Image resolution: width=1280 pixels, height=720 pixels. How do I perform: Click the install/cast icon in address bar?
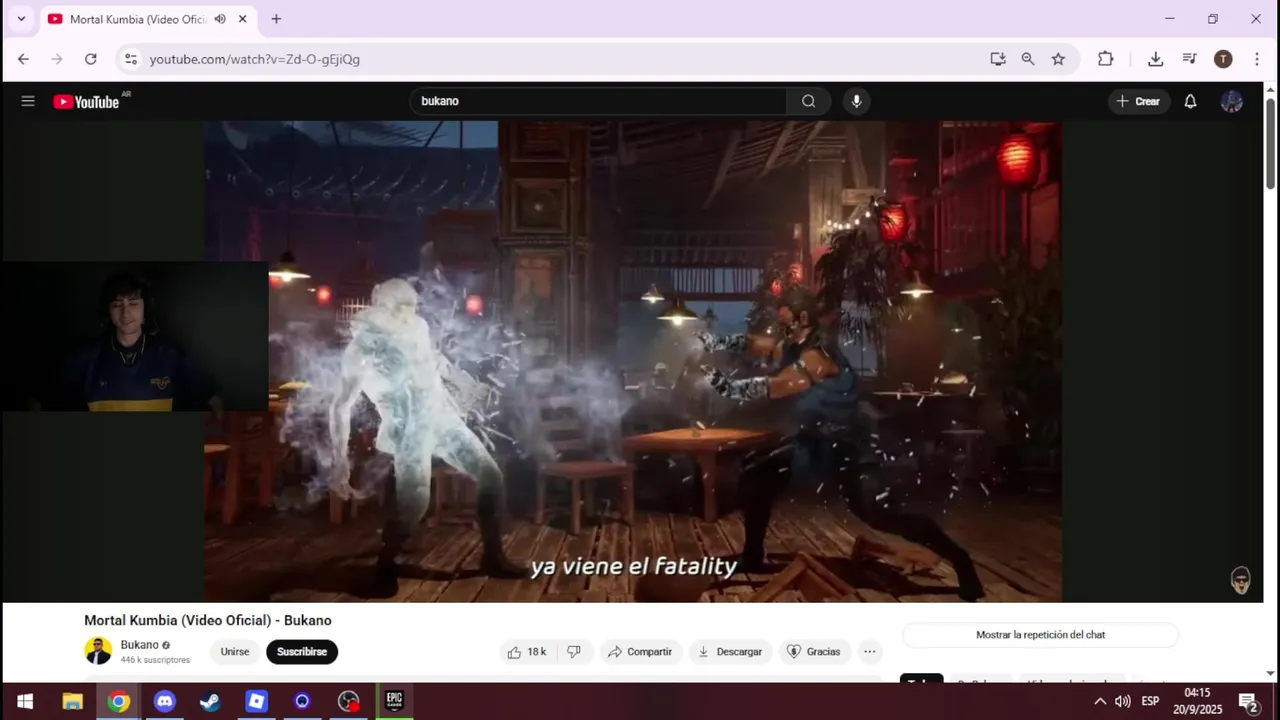point(997,59)
